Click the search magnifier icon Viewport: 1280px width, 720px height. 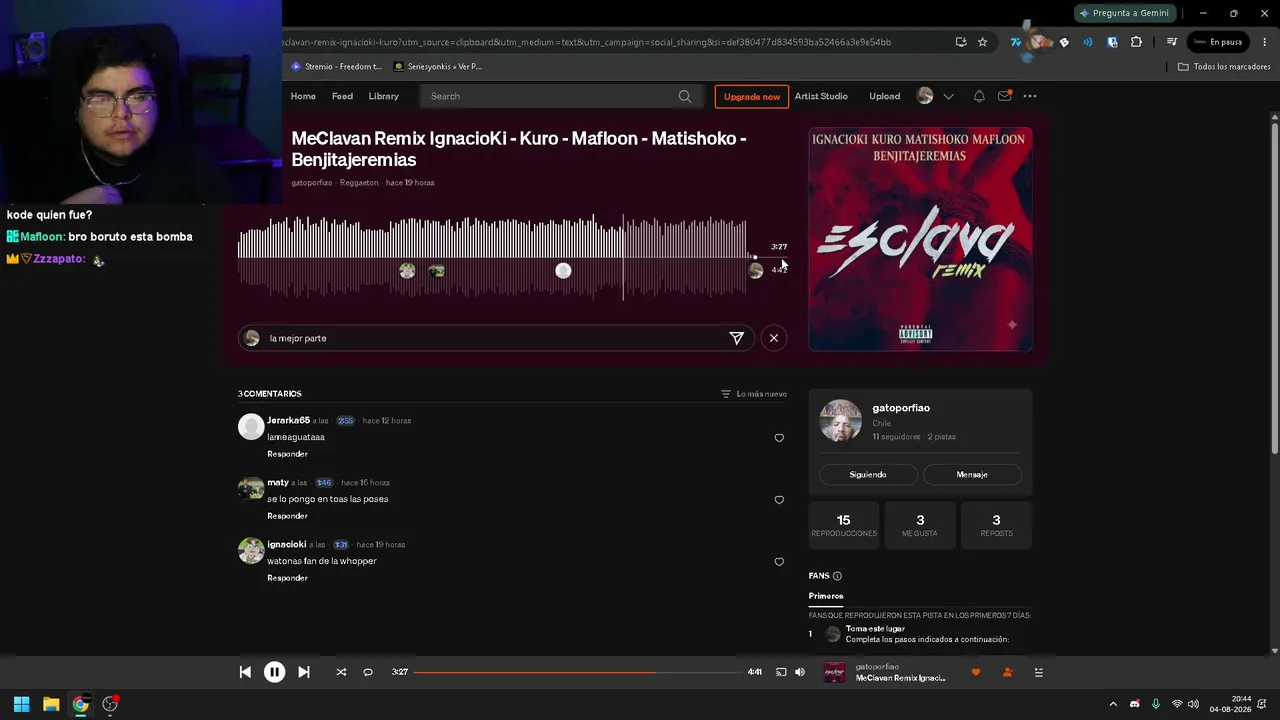coord(685,96)
